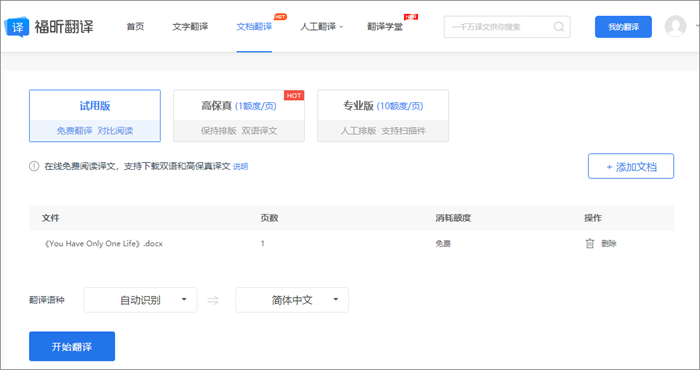Focus the translation search box

(x=507, y=27)
